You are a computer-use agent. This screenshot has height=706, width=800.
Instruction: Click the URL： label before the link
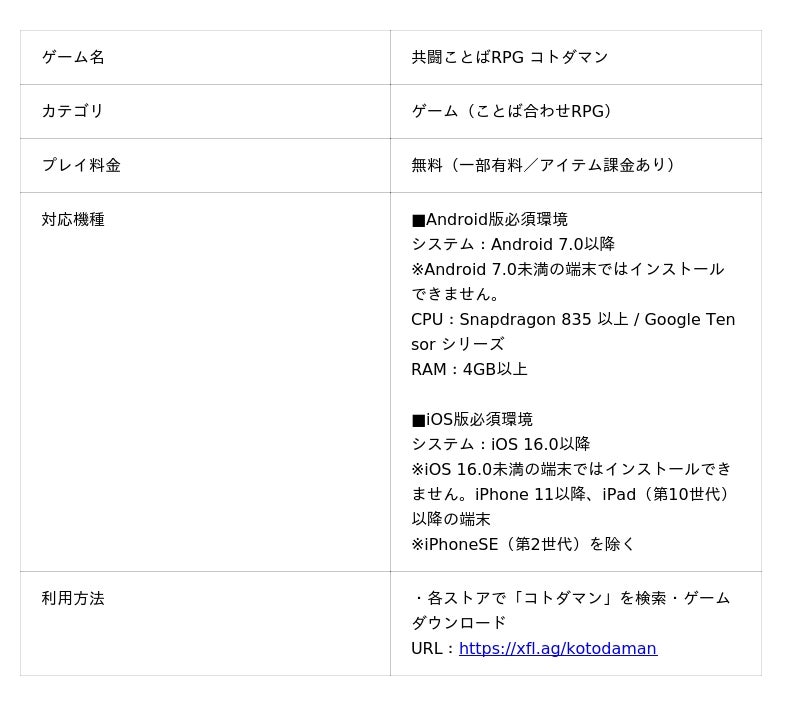pos(434,648)
